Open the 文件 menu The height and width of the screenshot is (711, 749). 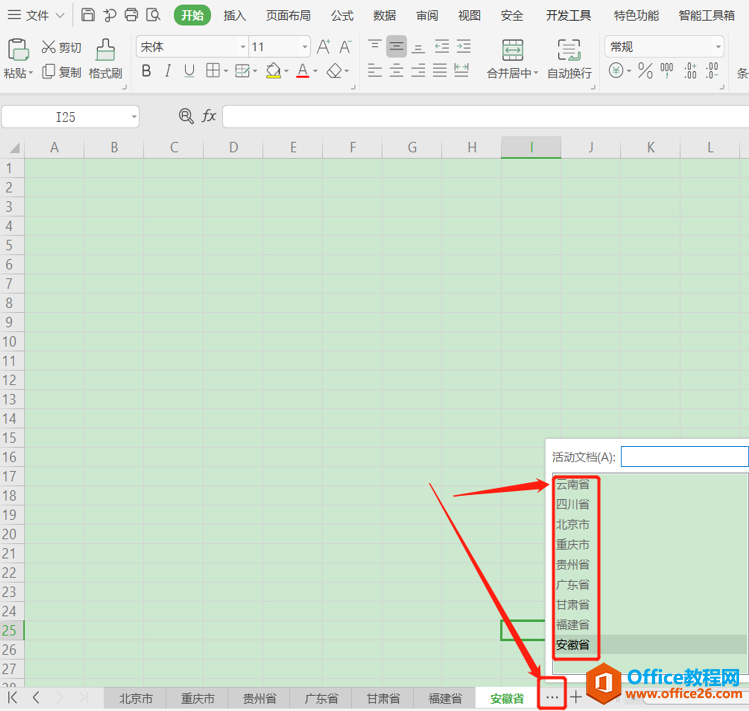pos(35,15)
